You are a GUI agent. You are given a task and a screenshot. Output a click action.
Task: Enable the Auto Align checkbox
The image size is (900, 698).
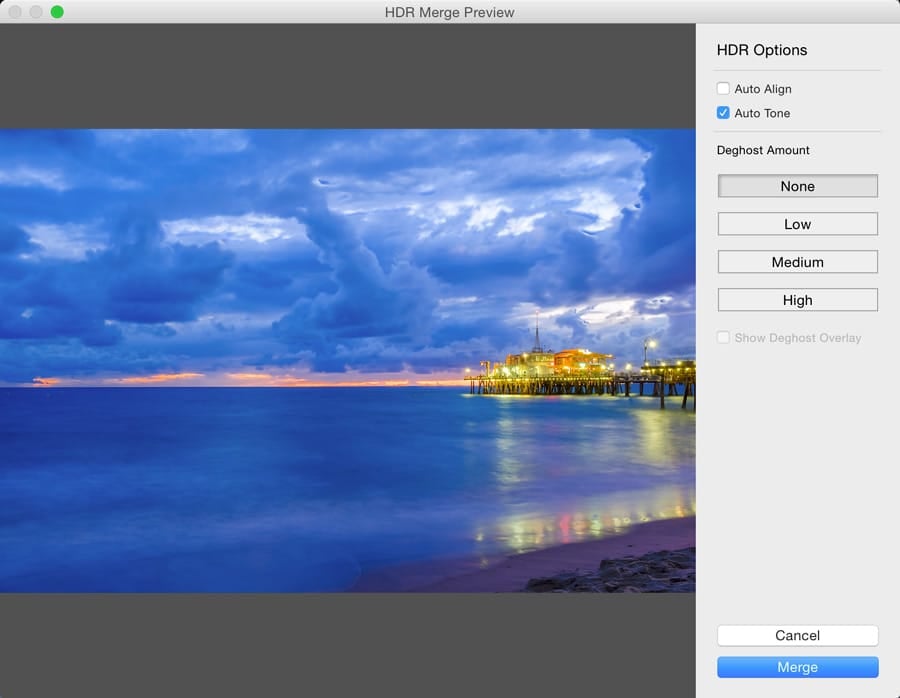723,88
